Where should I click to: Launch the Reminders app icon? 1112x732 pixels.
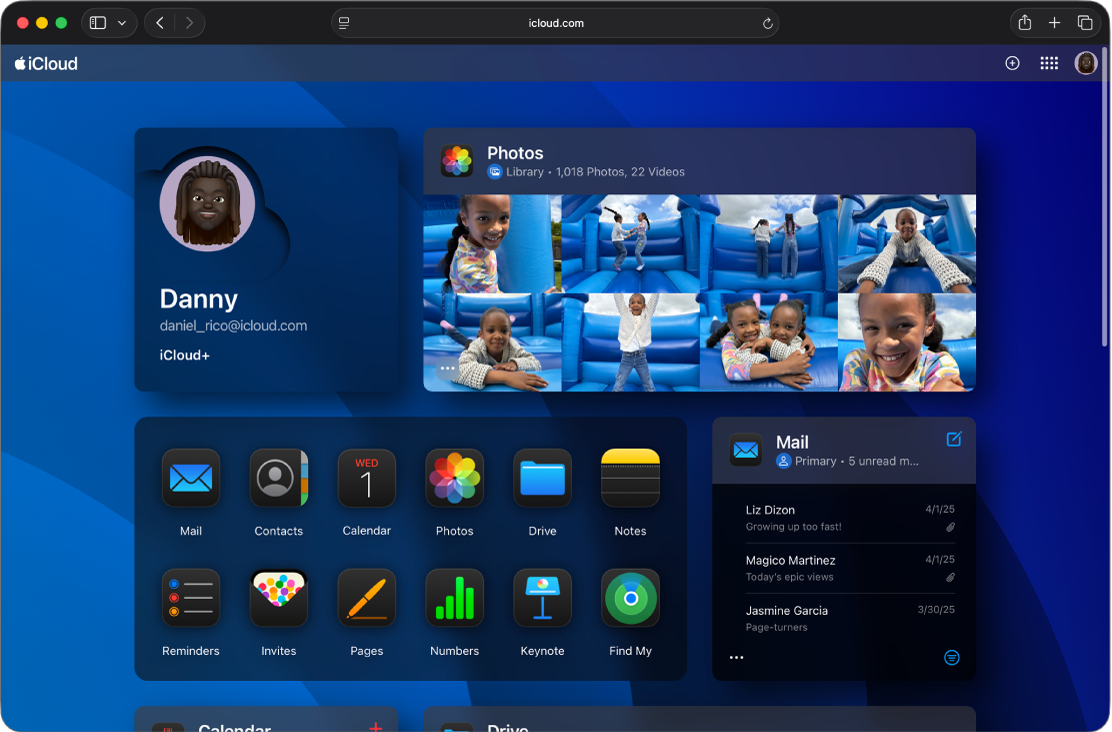191,598
